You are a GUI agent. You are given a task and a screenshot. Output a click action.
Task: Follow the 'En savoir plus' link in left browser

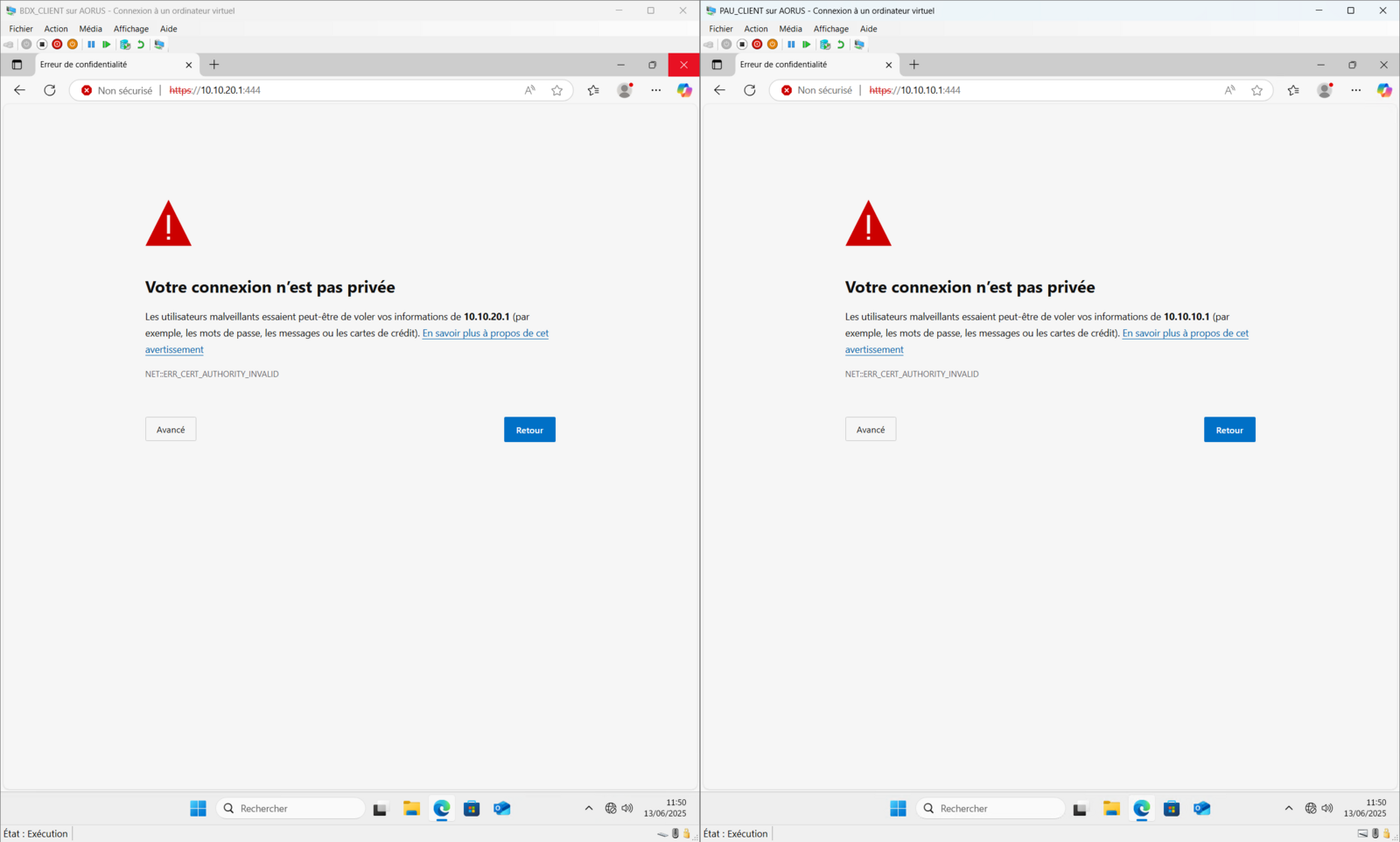click(x=485, y=333)
